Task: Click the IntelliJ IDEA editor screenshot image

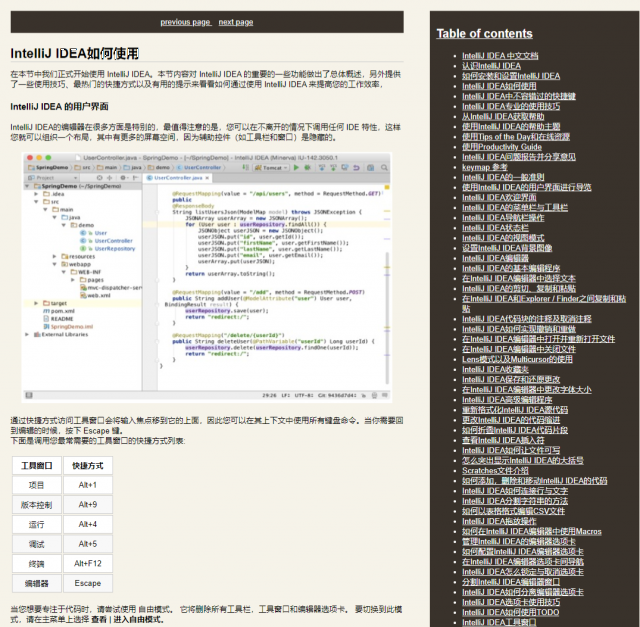Action: [x=207, y=278]
